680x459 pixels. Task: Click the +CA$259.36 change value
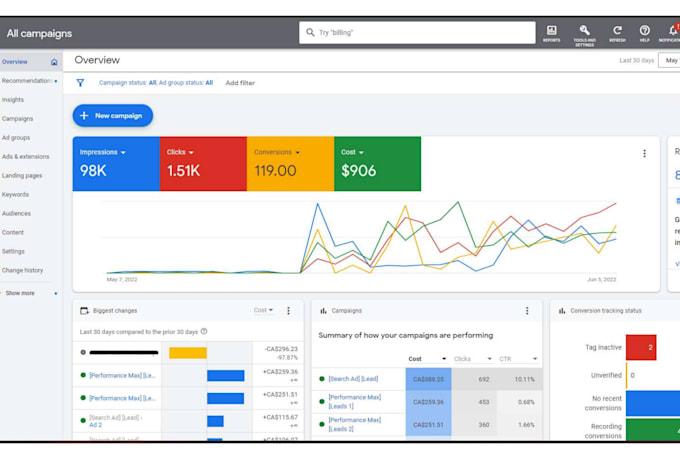click(280, 372)
